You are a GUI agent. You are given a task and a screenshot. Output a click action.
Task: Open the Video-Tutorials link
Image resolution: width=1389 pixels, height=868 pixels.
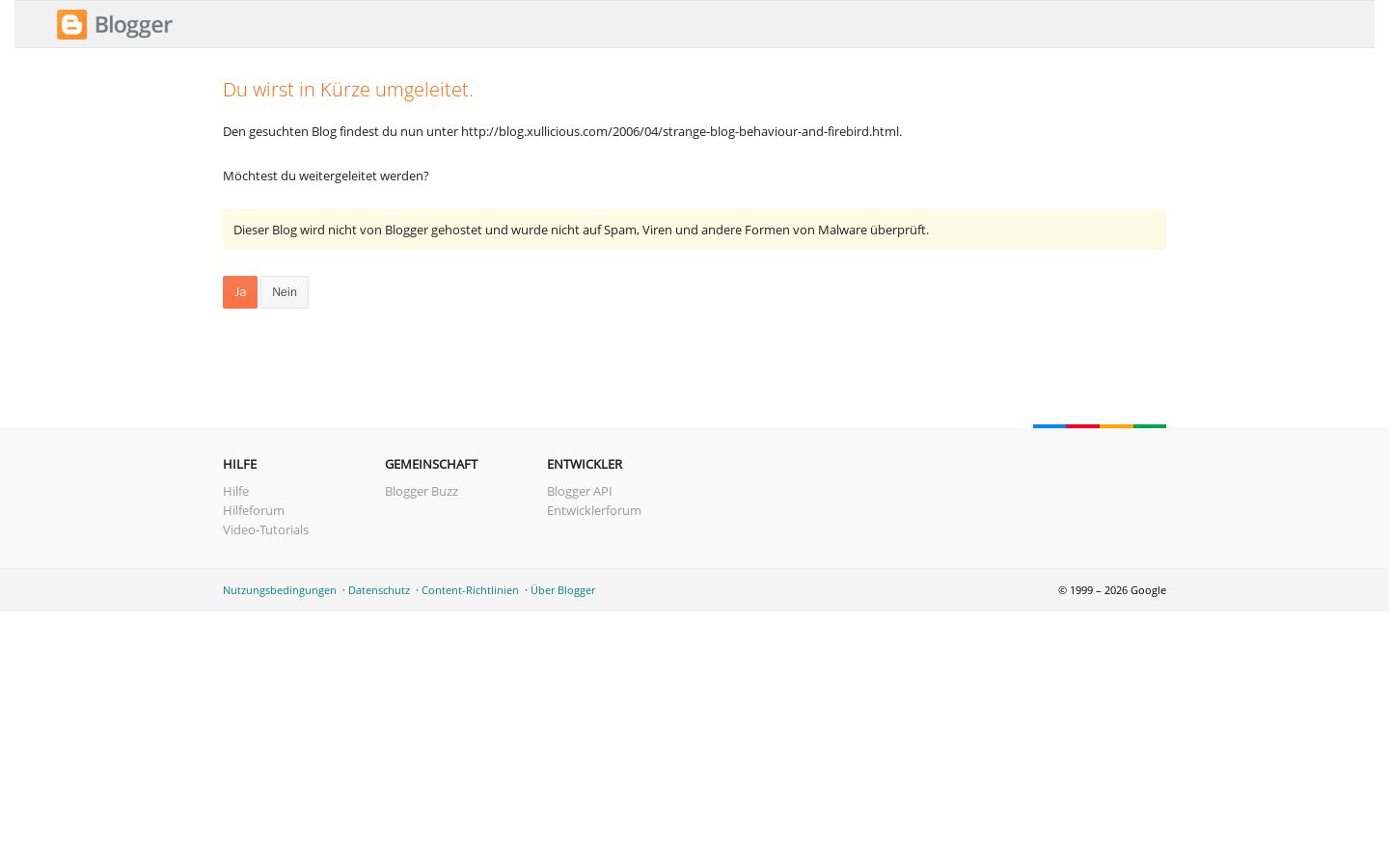point(265,529)
